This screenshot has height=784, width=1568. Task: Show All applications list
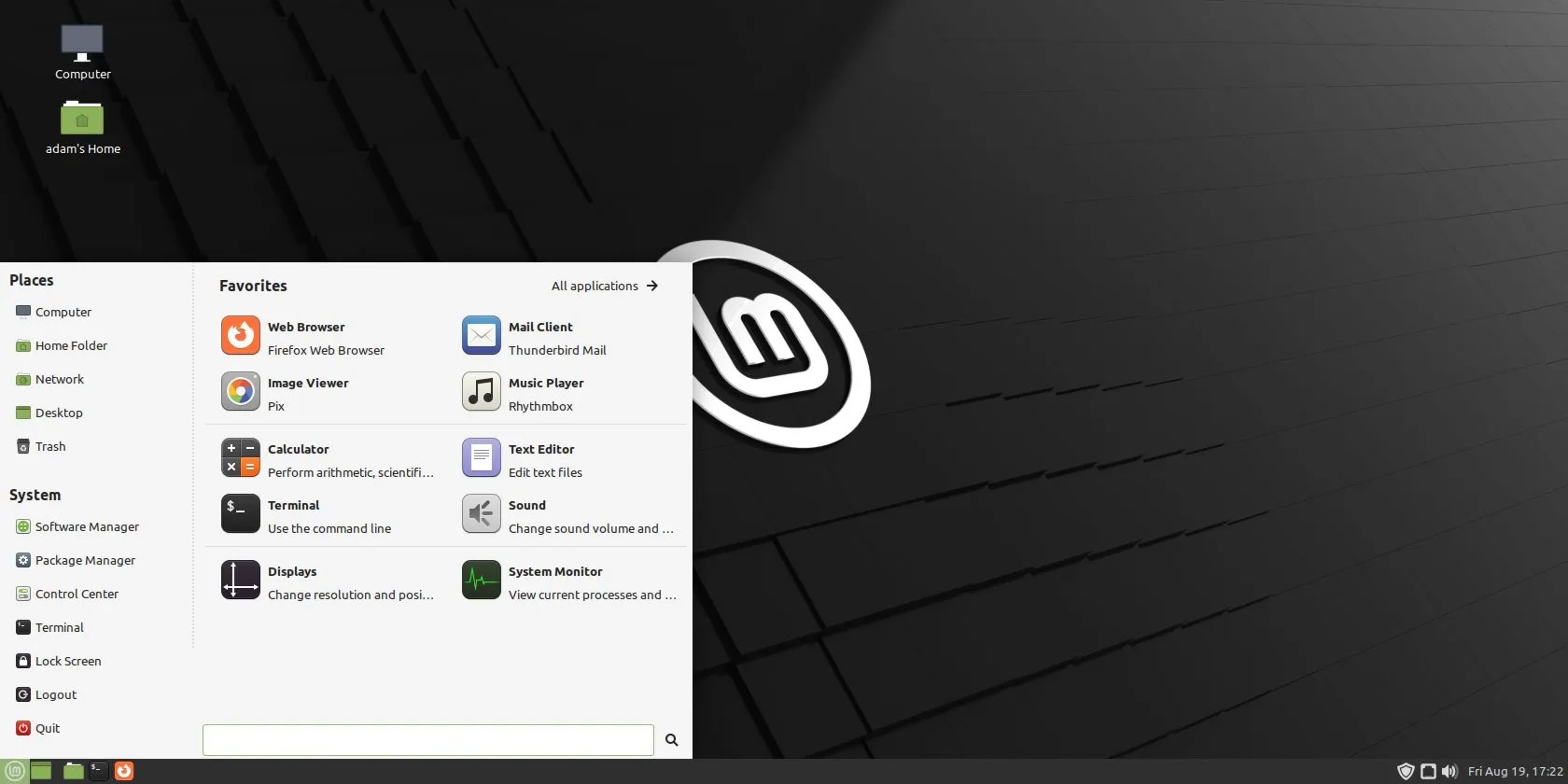tap(605, 286)
